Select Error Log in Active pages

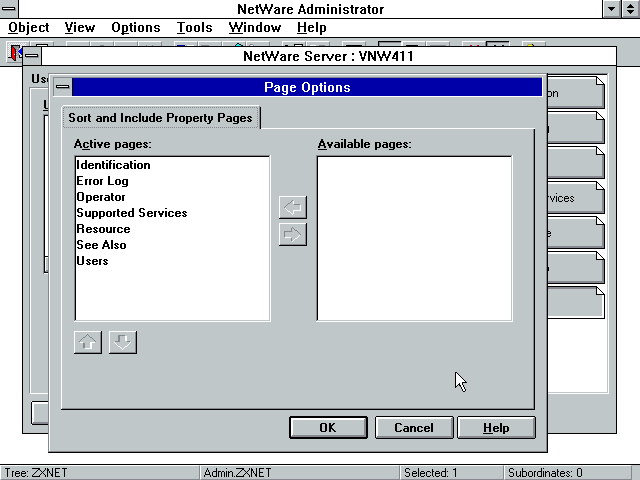(x=172, y=181)
